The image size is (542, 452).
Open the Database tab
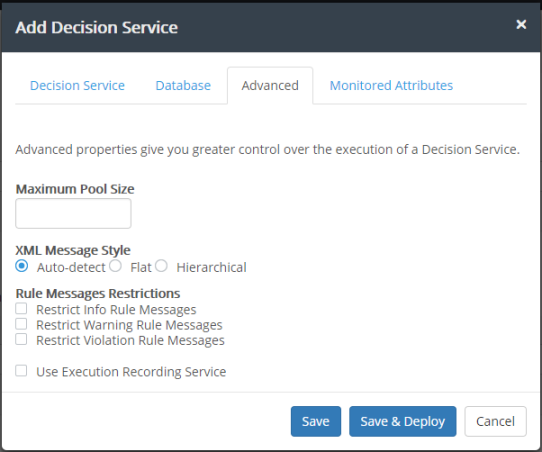point(183,85)
